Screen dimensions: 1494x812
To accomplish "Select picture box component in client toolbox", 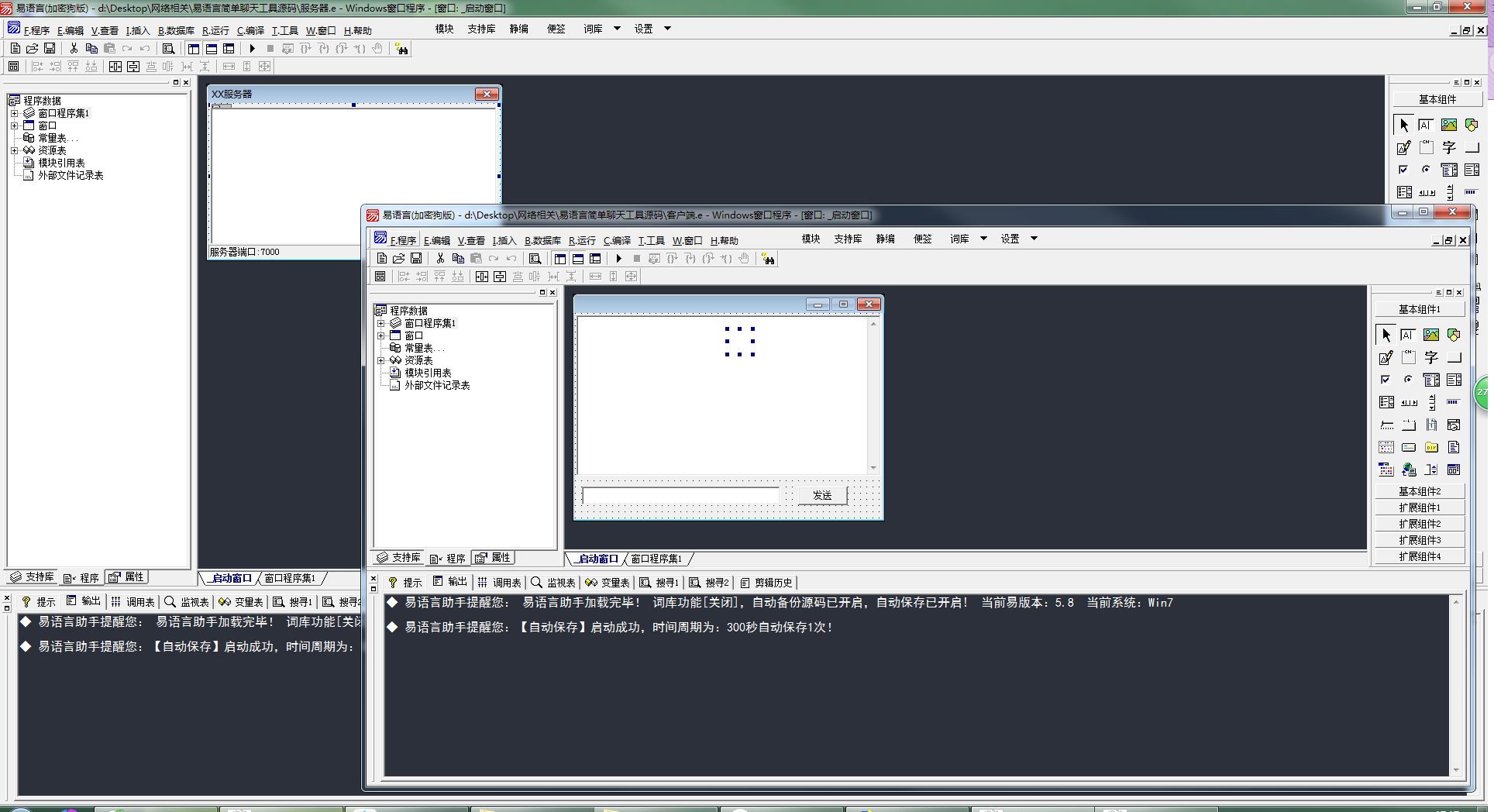I will pyautogui.click(x=1431, y=335).
